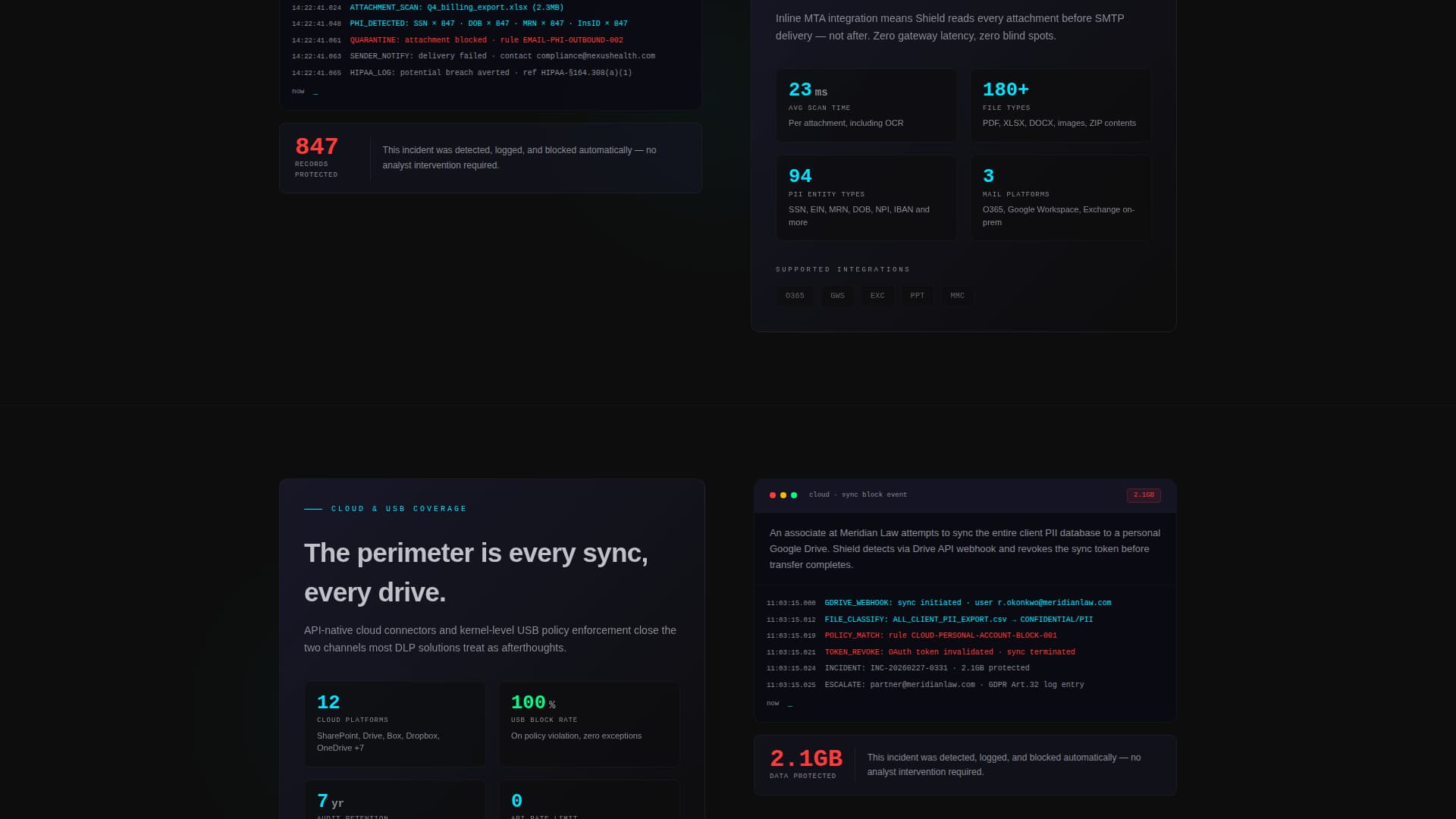Image resolution: width=1456 pixels, height=819 pixels.
Task: Click the GWS integration chip
Action: click(837, 296)
